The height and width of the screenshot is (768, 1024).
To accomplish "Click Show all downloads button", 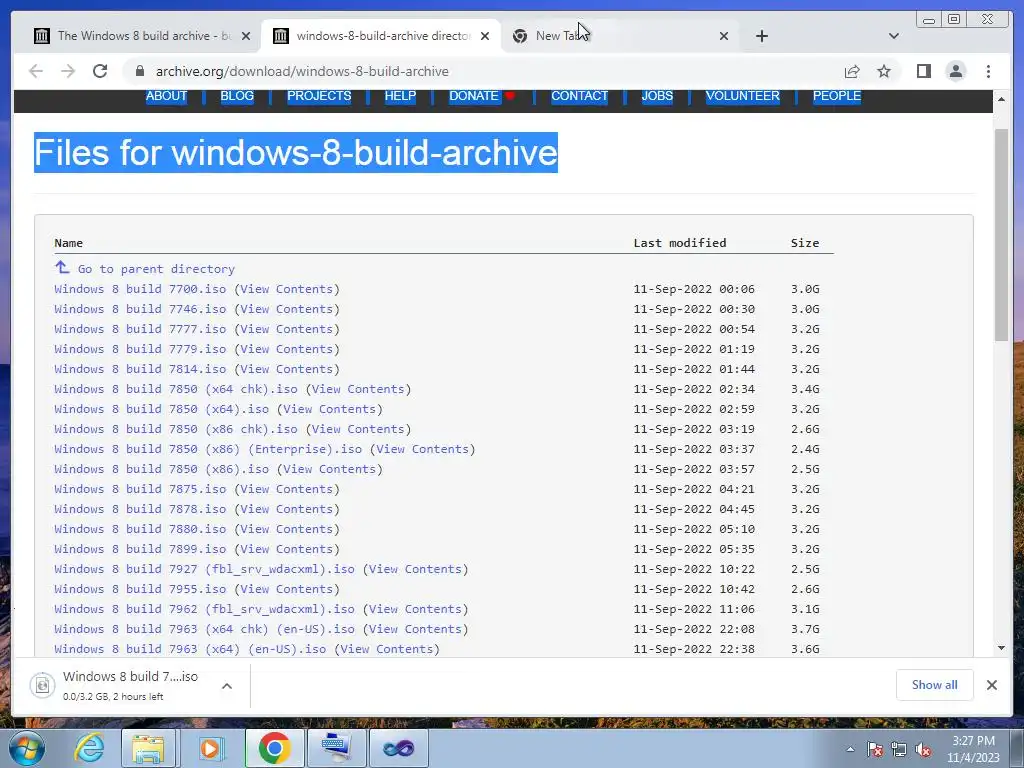I will click(x=935, y=685).
